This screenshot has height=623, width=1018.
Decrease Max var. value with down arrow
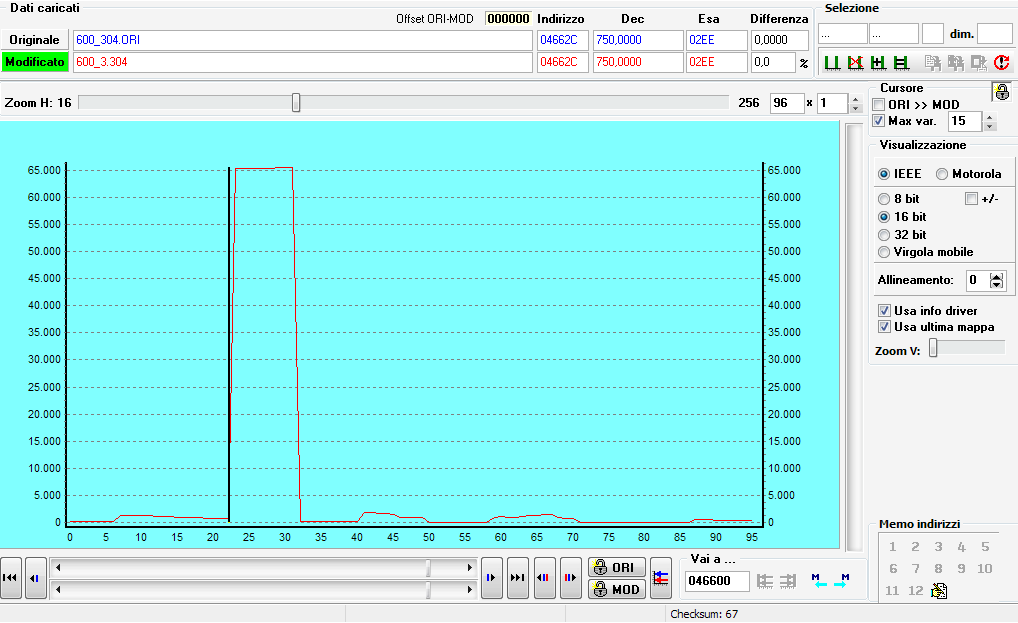tap(989, 126)
